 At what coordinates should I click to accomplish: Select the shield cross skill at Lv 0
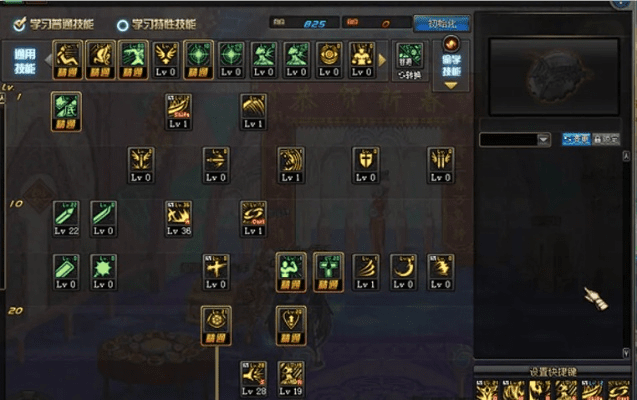(x=366, y=165)
